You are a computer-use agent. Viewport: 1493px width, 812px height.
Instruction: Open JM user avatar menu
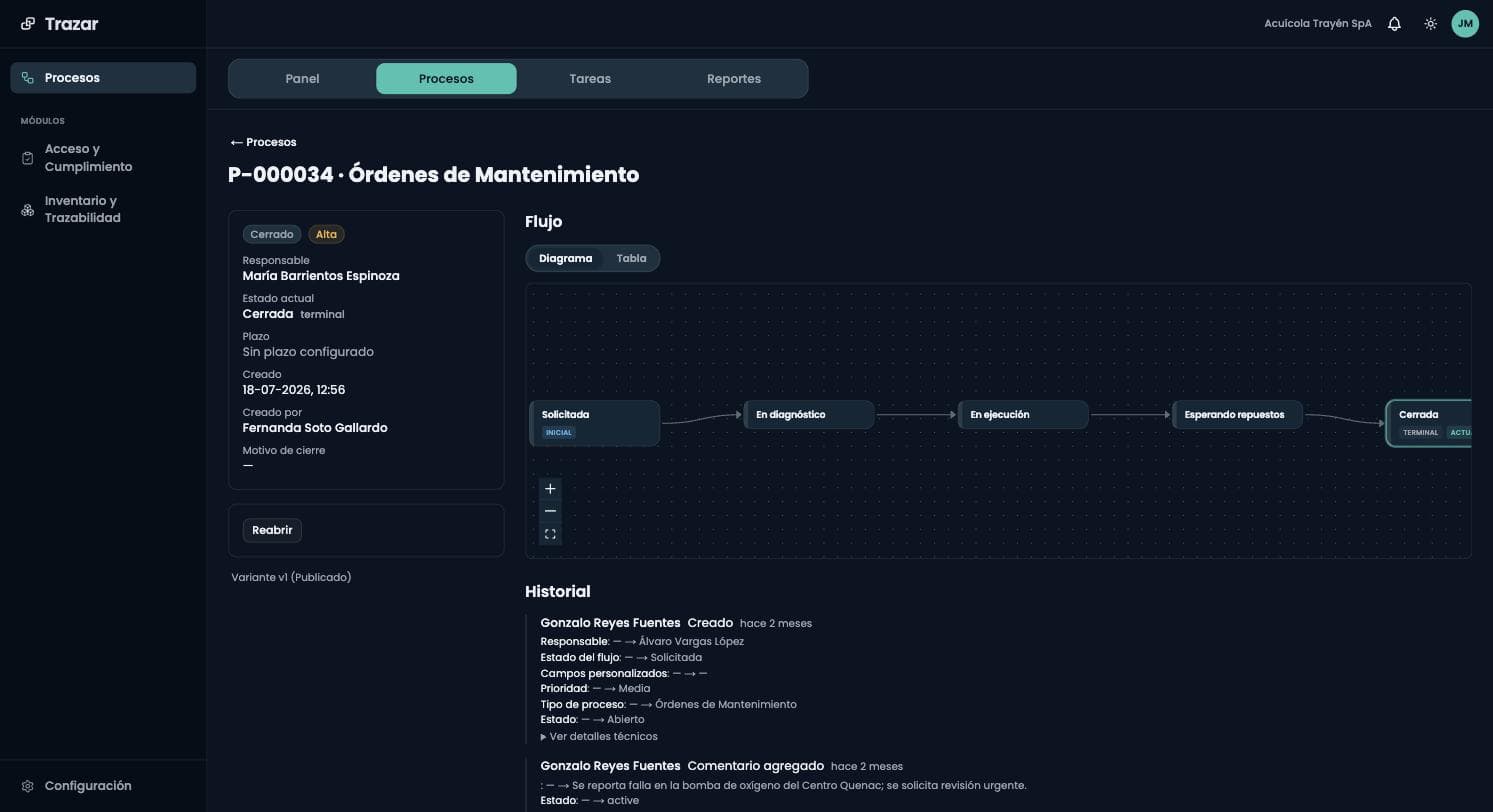1465,24
